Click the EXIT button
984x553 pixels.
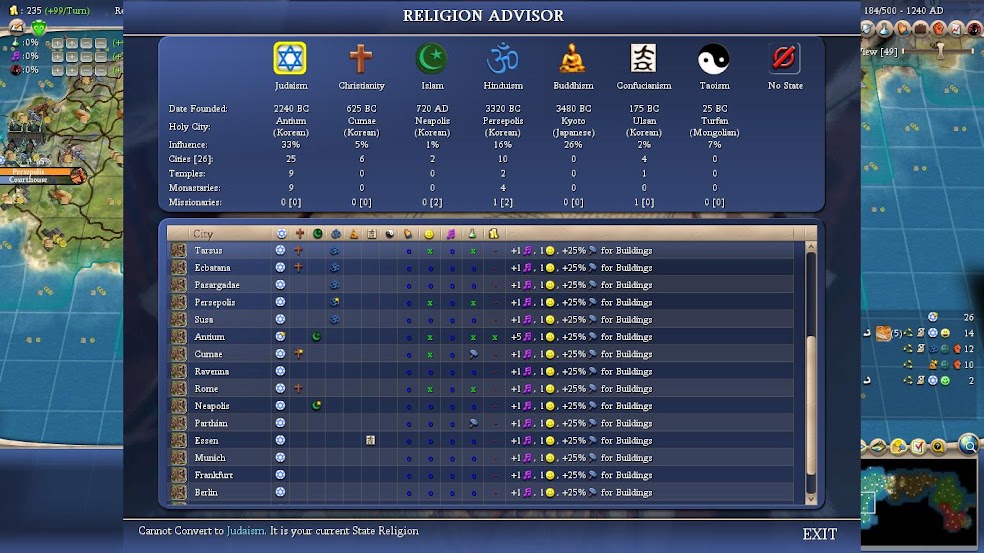820,534
